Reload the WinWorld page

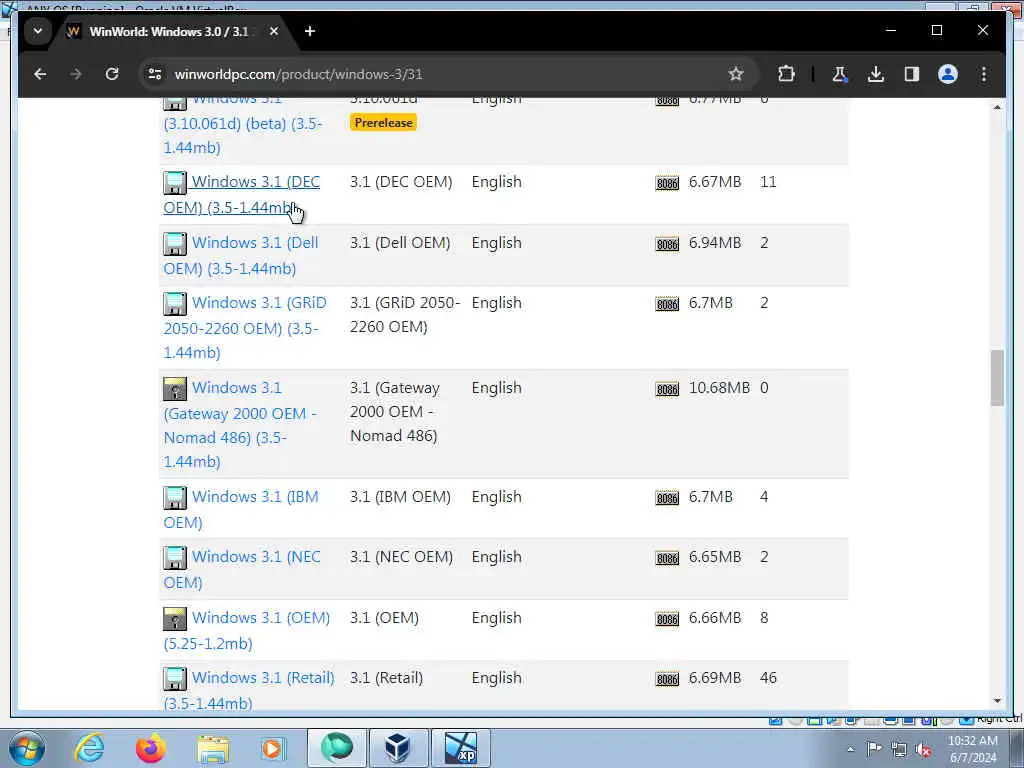pyautogui.click(x=112, y=74)
